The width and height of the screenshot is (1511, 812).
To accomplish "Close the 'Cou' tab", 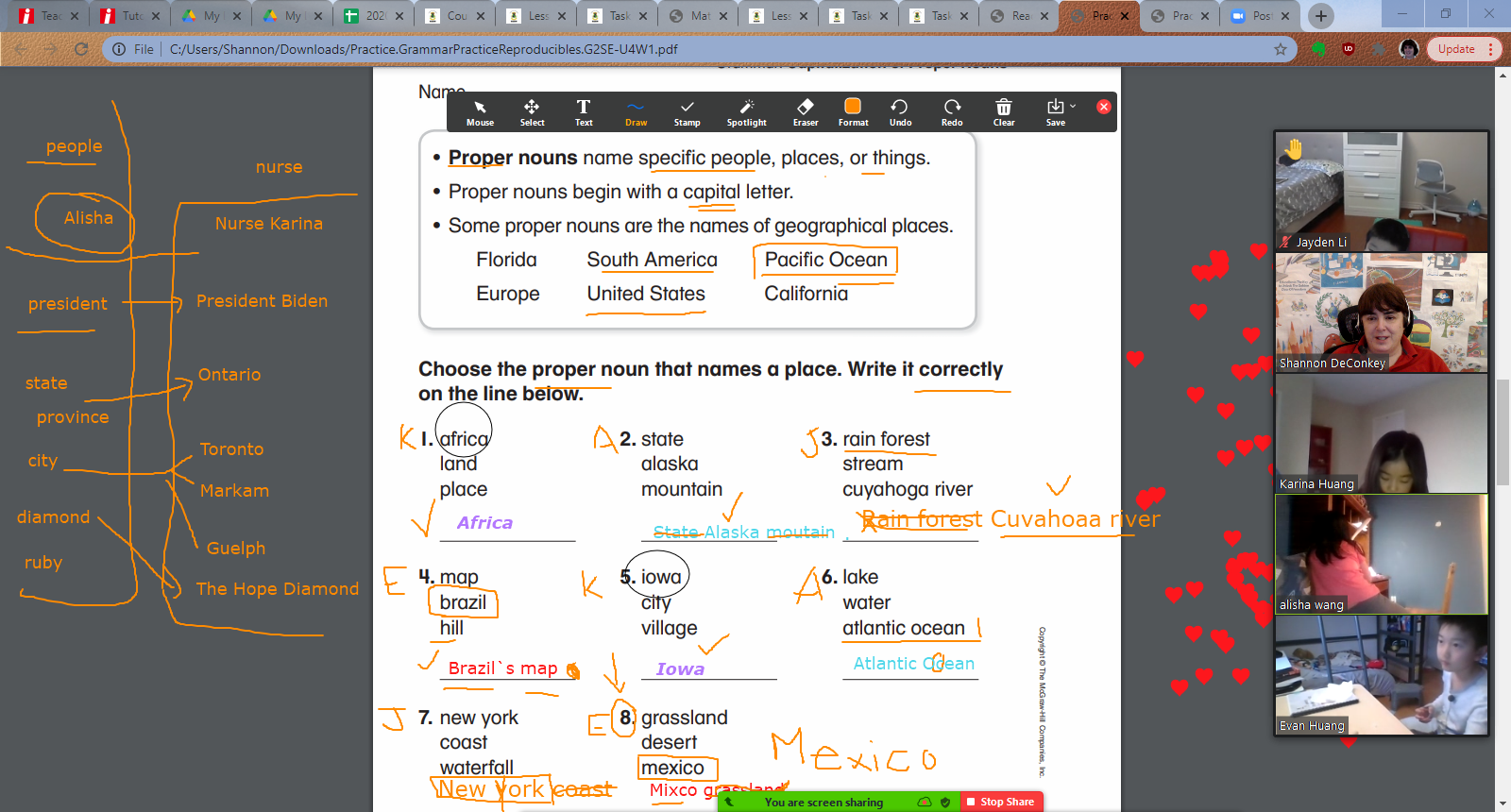I will click(482, 16).
